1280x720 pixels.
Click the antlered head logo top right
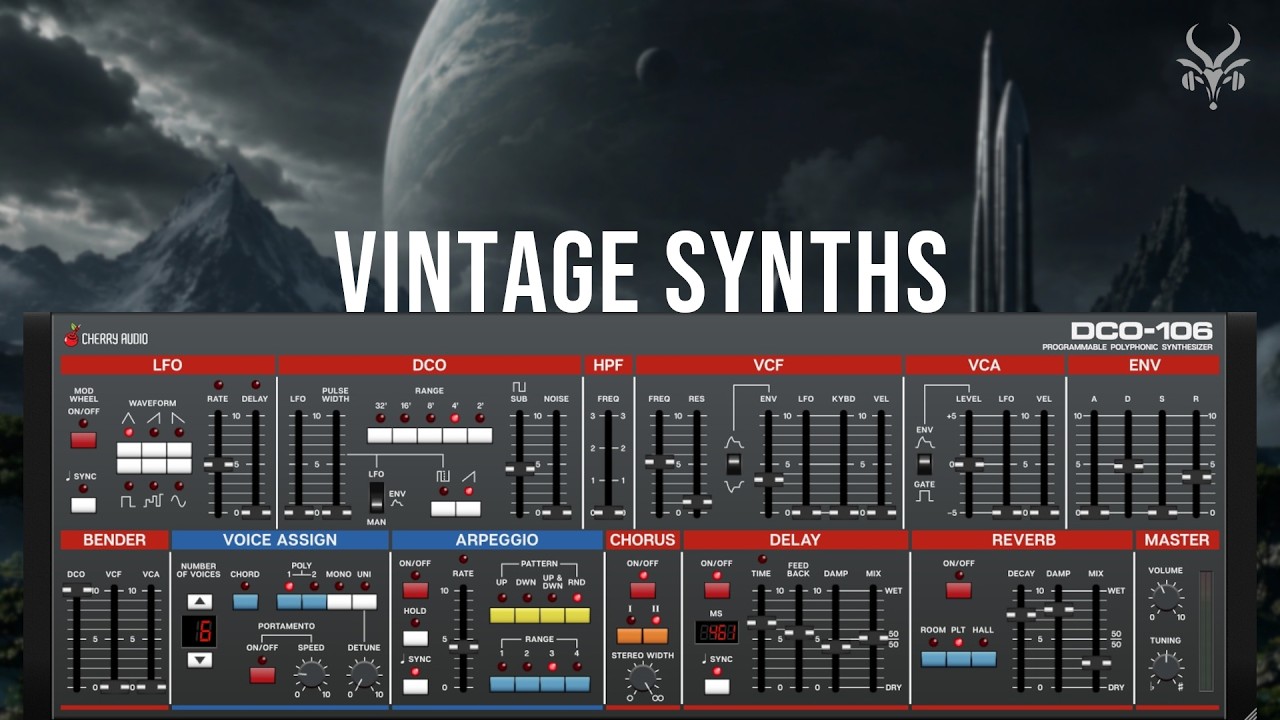[1213, 67]
